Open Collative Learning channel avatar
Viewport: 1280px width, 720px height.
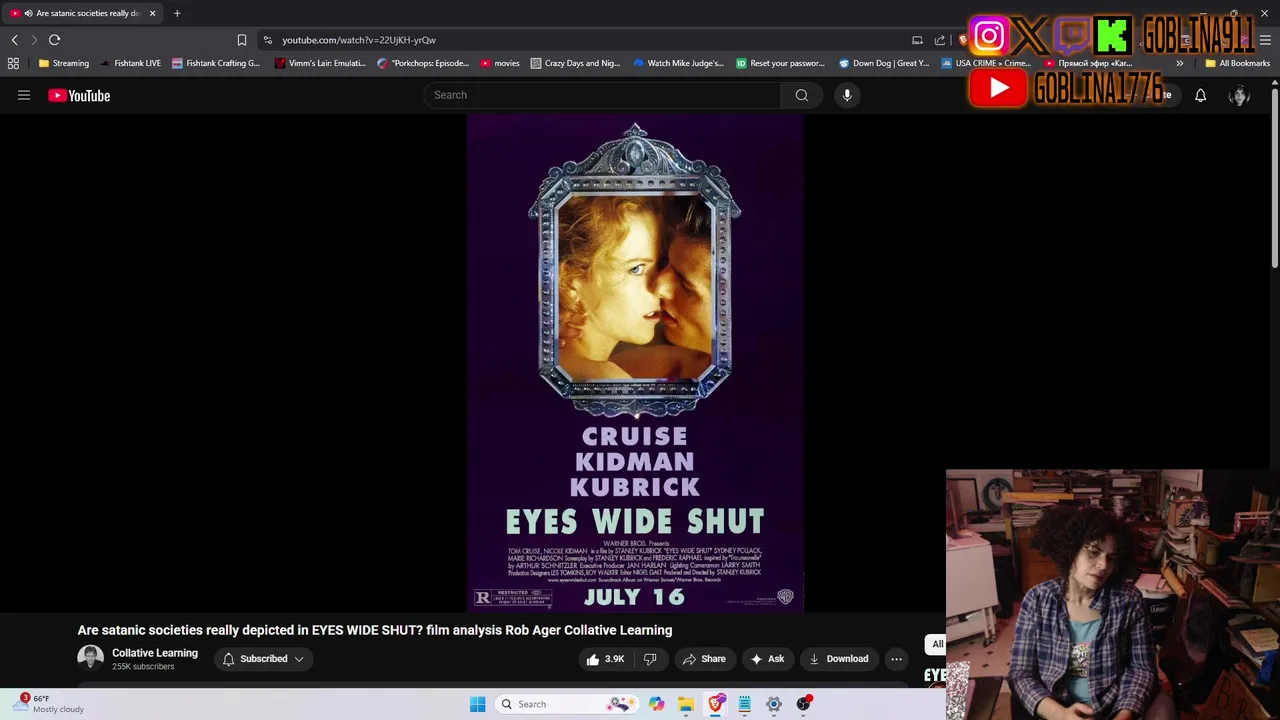(90, 658)
